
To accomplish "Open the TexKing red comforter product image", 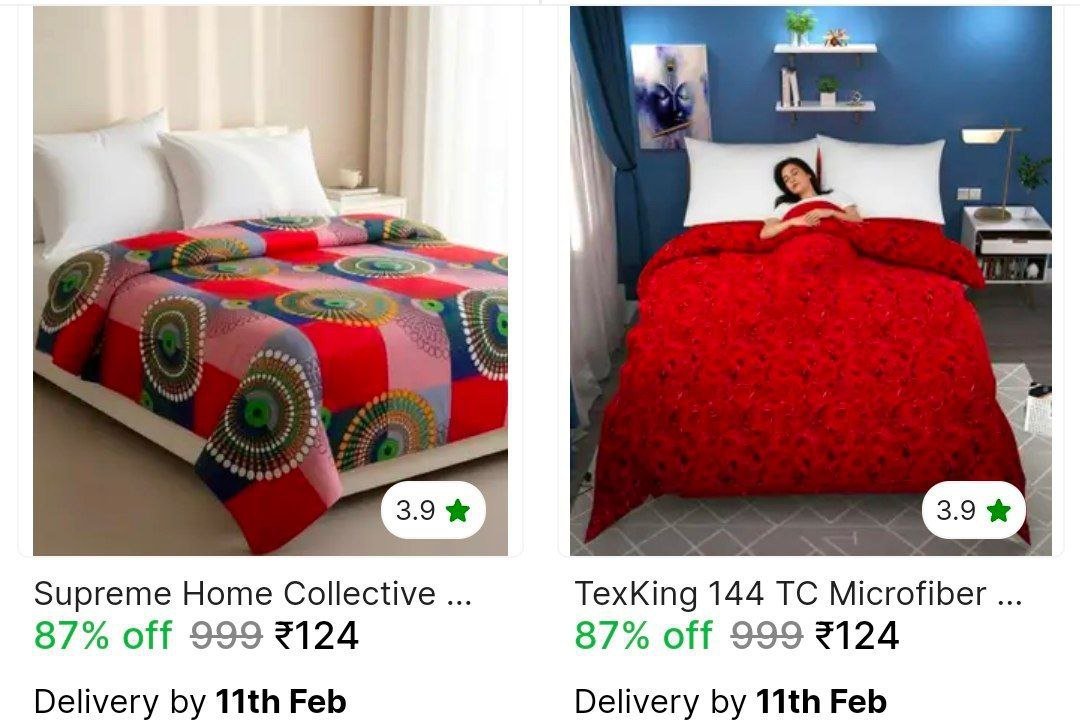I will click(x=811, y=280).
